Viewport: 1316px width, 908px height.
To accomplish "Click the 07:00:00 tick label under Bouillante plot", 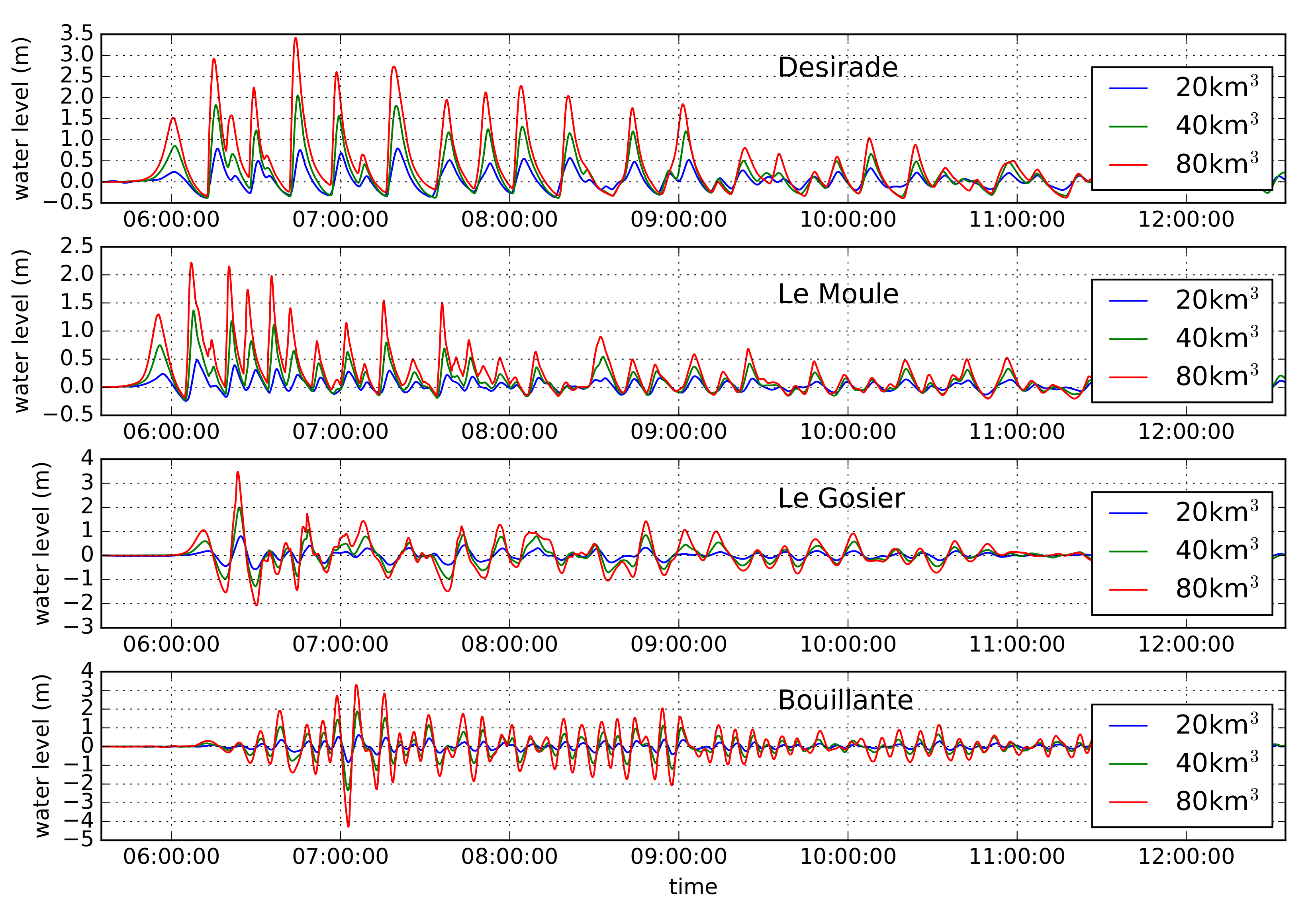I will tap(340, 856).
